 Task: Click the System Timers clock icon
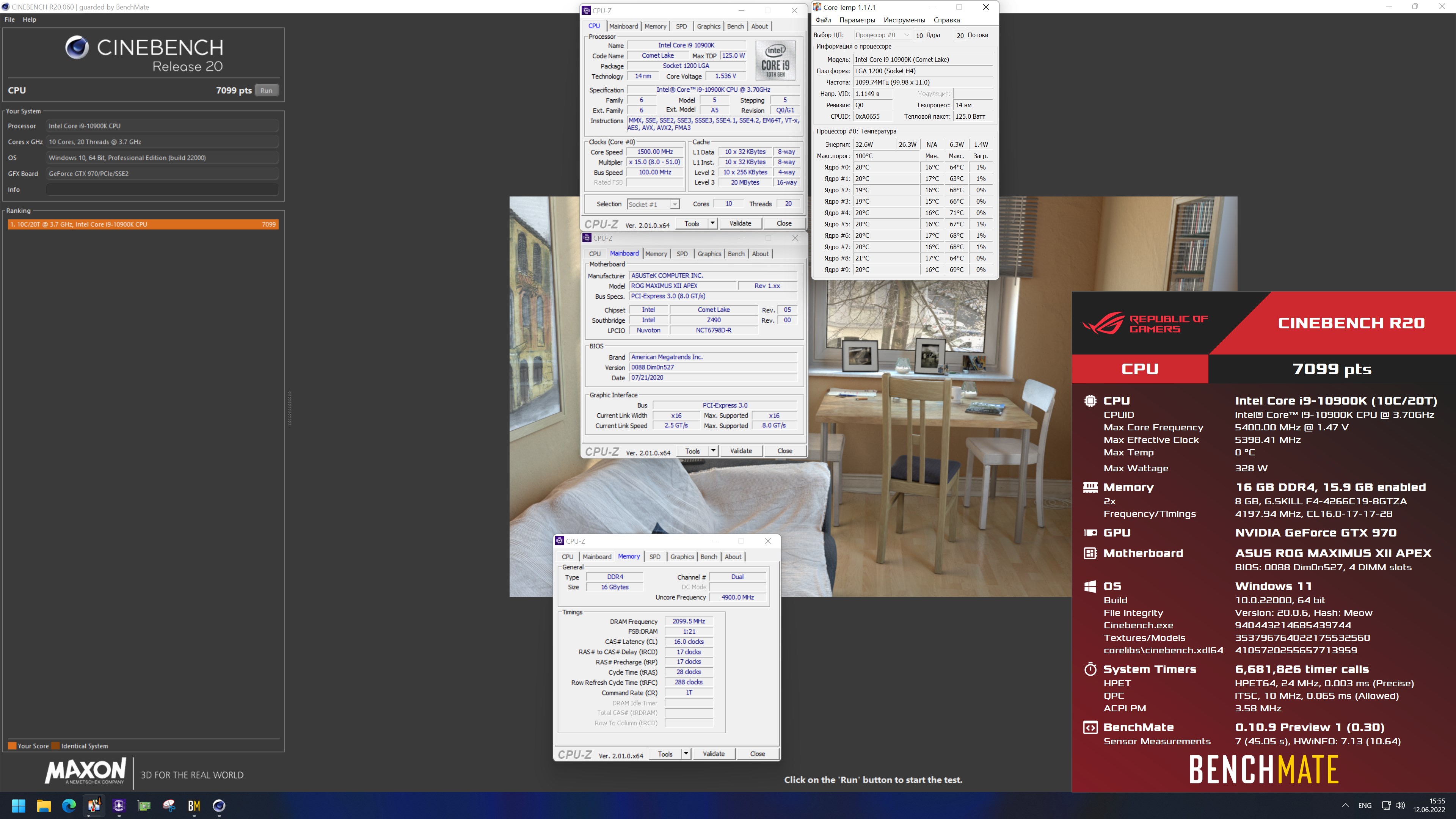[1090, 669]
